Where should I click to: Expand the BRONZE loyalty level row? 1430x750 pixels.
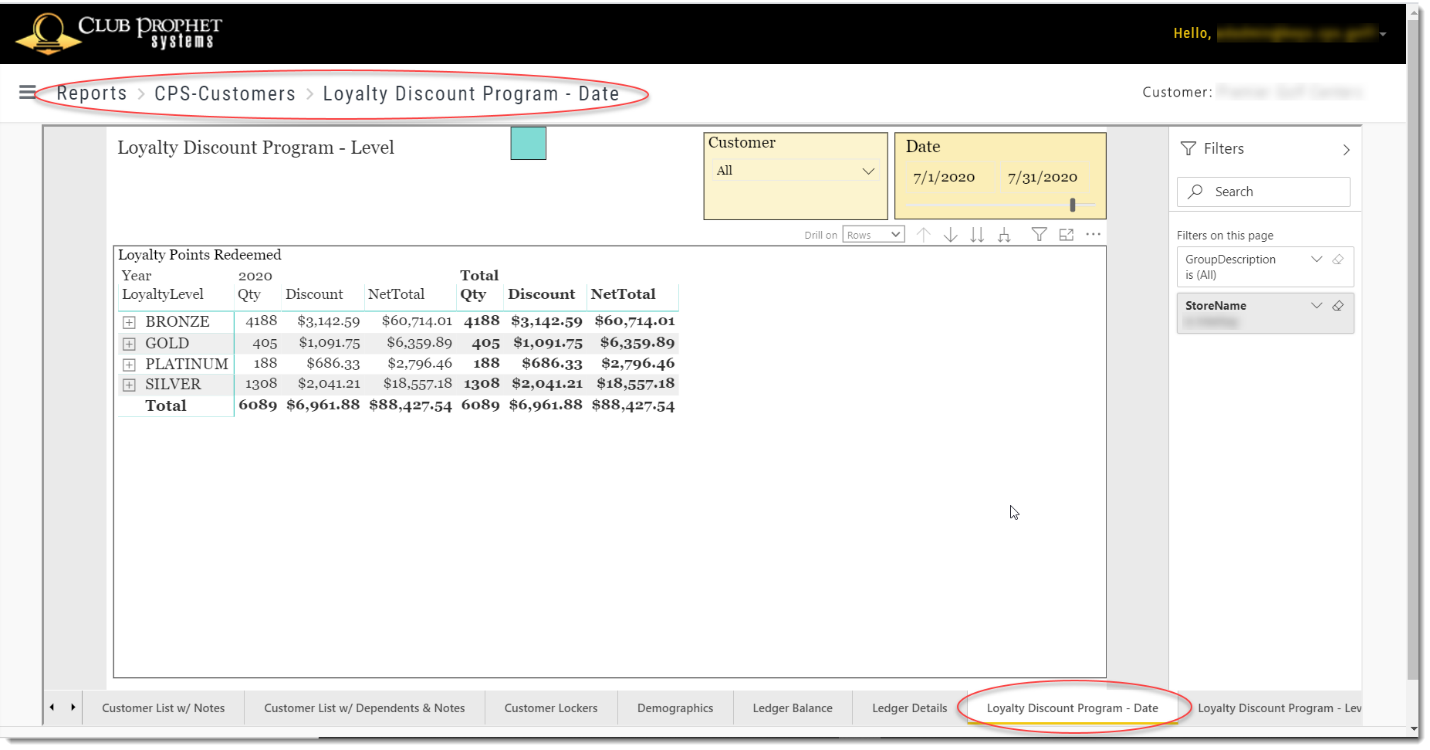tap(129, 322)
